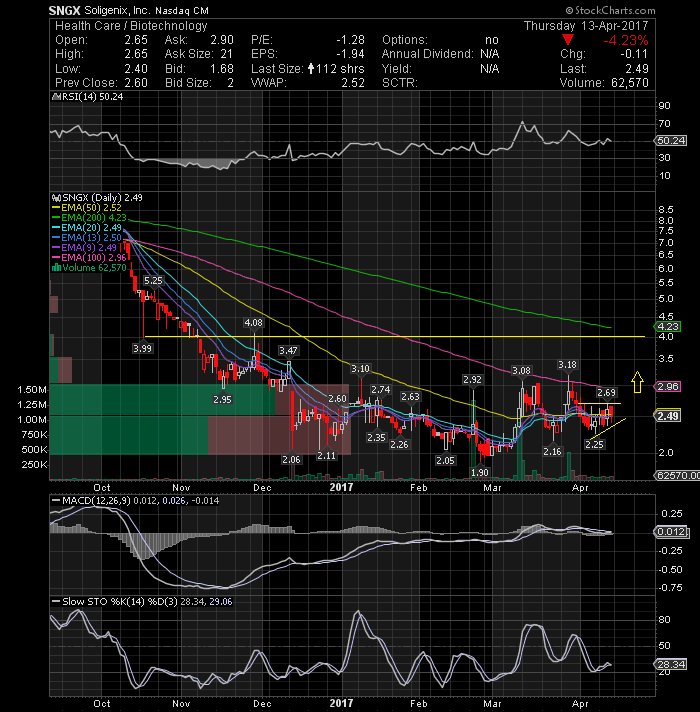
Task: Click the EMA(13) 2.50 legend entry
Action: tap(87, 237)
